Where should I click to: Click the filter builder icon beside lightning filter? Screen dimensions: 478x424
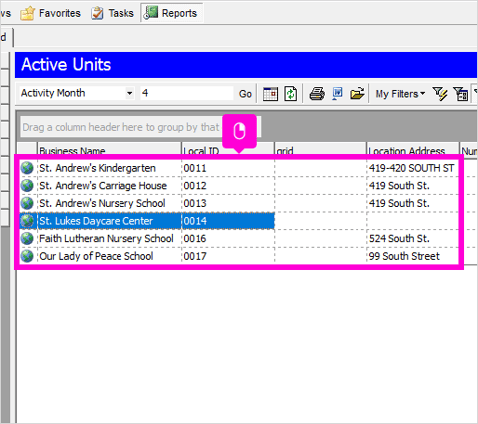click(x=461, y=94)
